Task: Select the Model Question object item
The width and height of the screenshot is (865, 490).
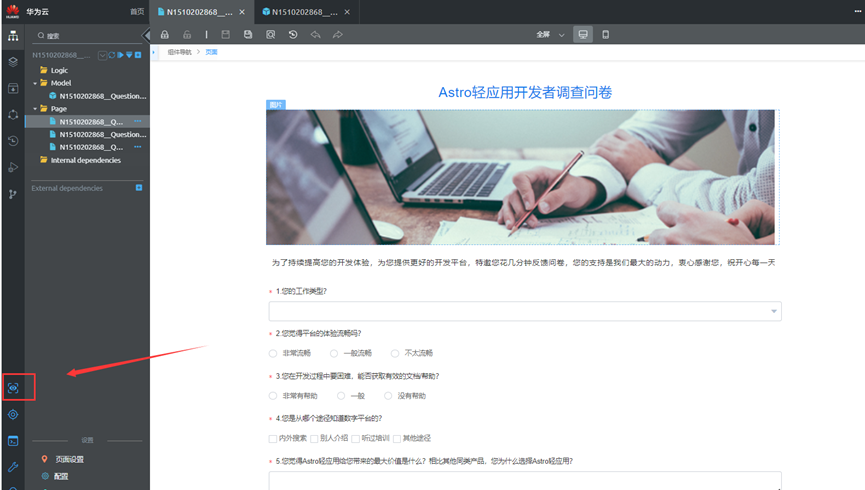Action: (x=103, y=96)
